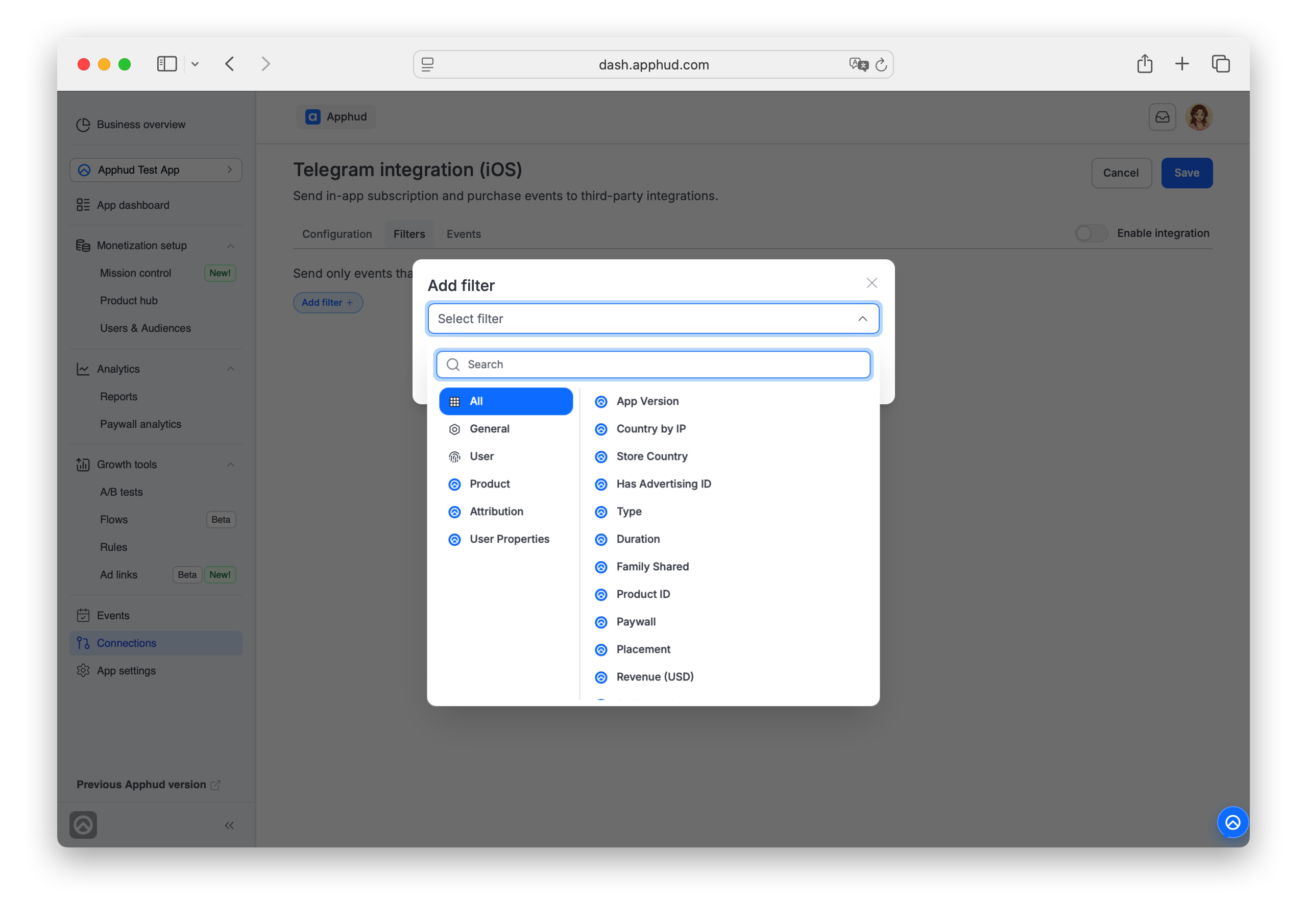The image size is (1307, 924).
Task: Go back in Safari
Action: point(229,64)
